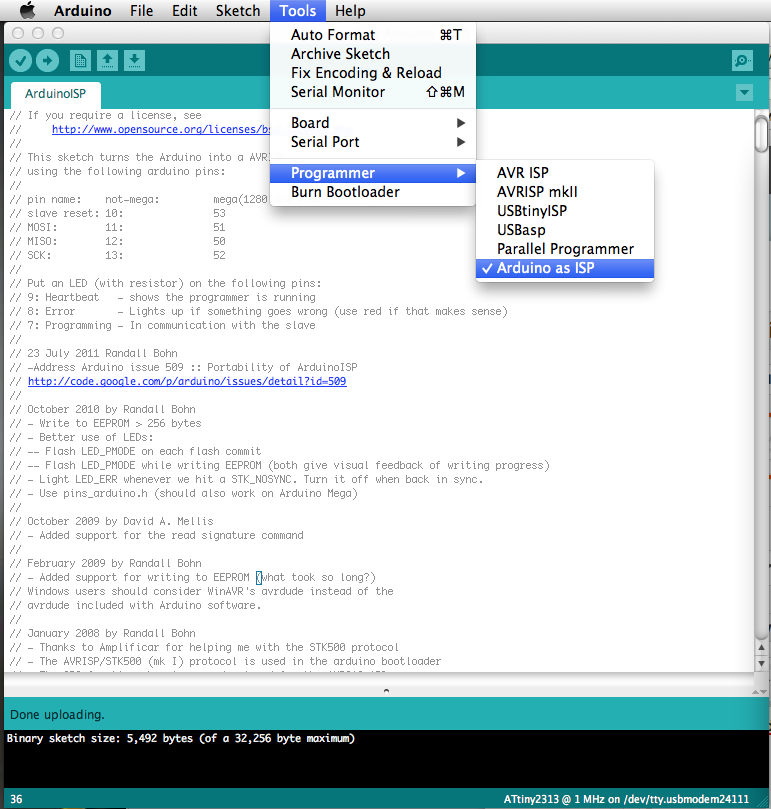Click the 'Put an LED (with resistor)' comment line
This screenshot has height=809, width=771.
[166, 283]
